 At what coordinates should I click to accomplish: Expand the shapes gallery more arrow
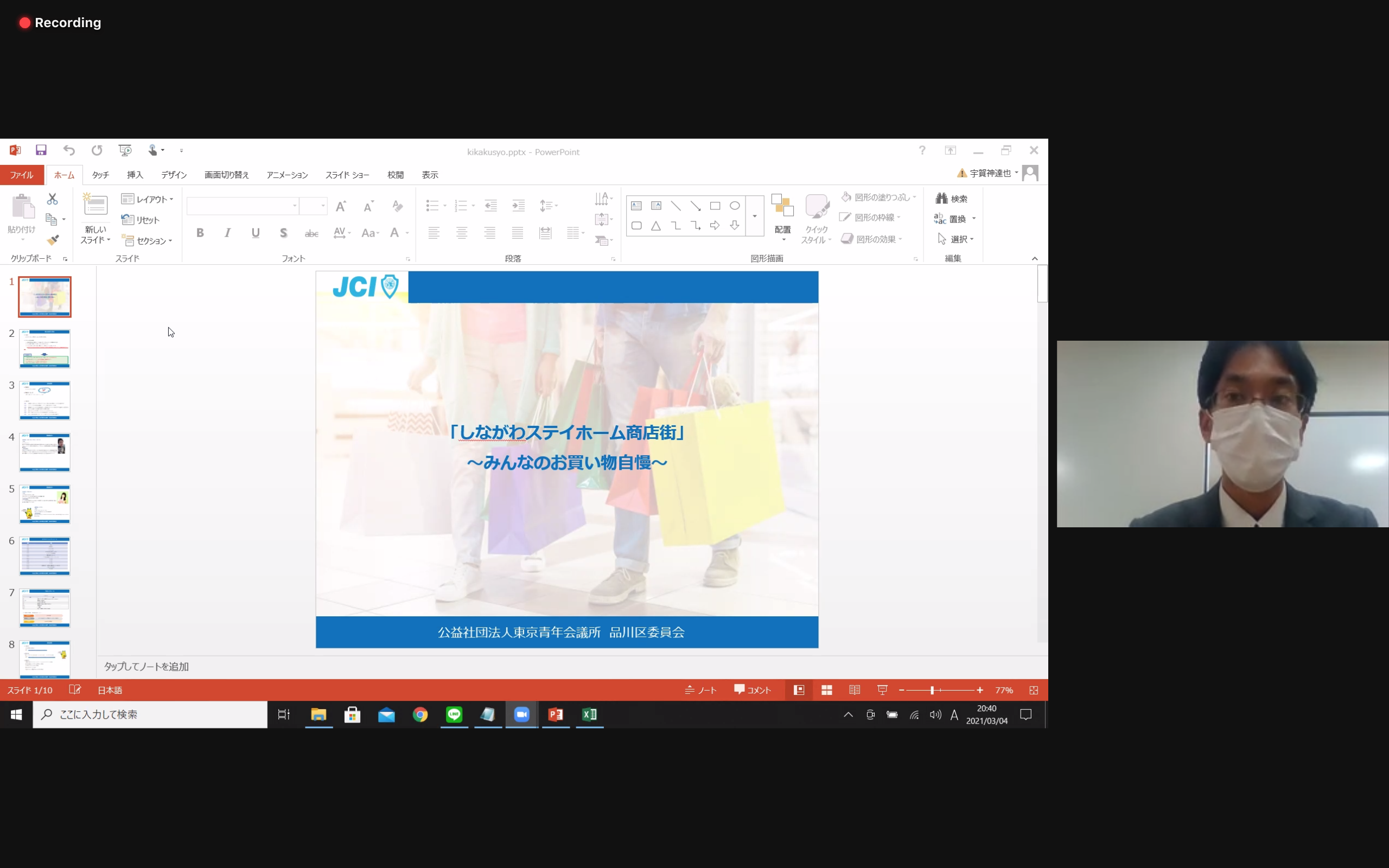pyautogui.click(x=755, y=216)
